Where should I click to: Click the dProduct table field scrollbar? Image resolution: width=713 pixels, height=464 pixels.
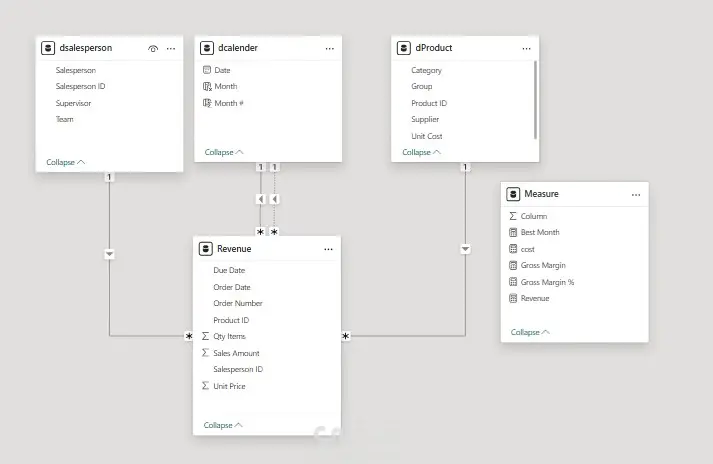tap(536, 95)
